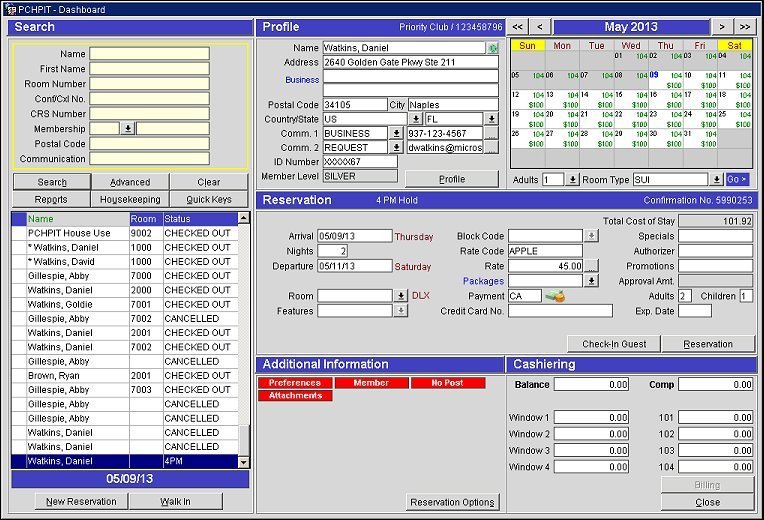Click the red Attachments indicator
The image size is (764, 520).
click(x=295, y=396)
